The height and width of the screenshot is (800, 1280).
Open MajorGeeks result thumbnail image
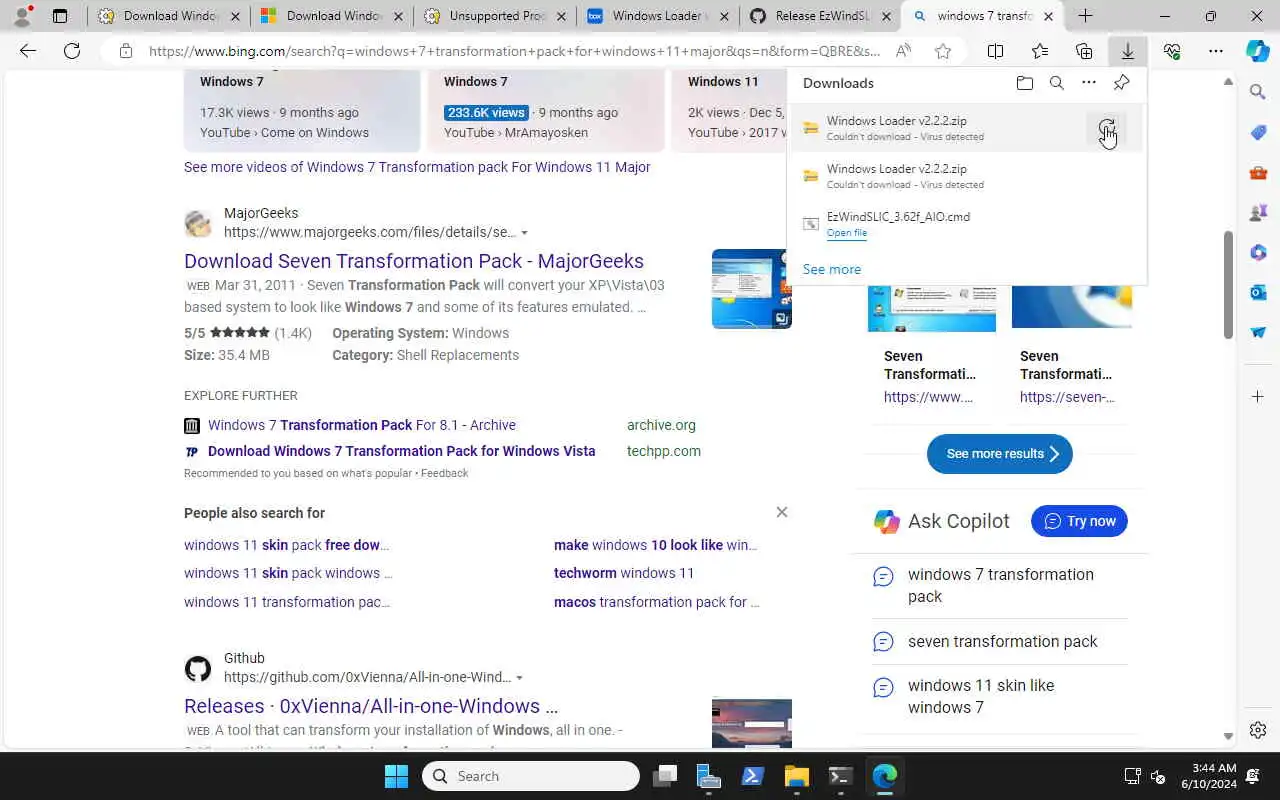(752, 289)
